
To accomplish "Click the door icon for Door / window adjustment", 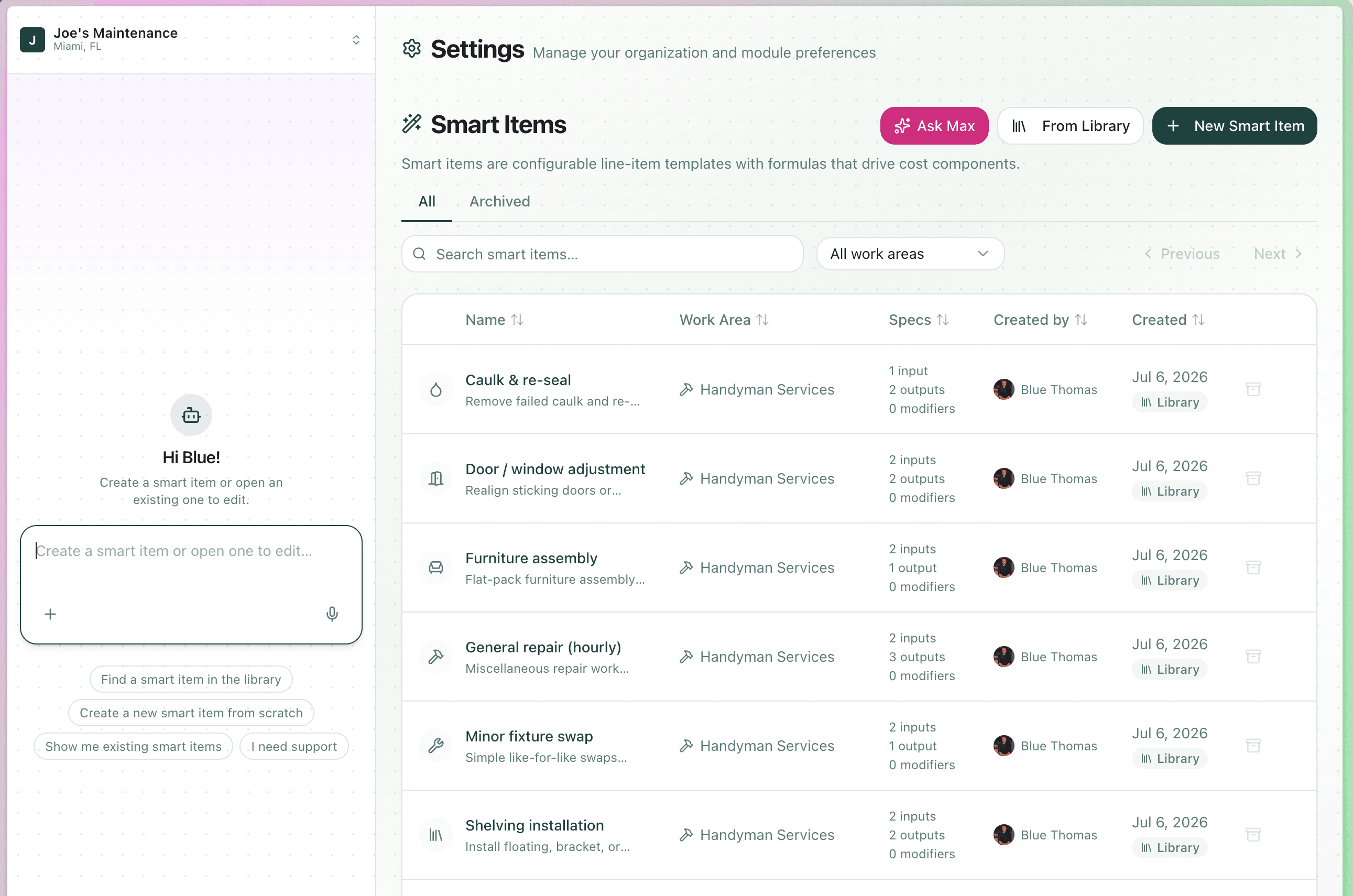I will click(x=436, y=479).
